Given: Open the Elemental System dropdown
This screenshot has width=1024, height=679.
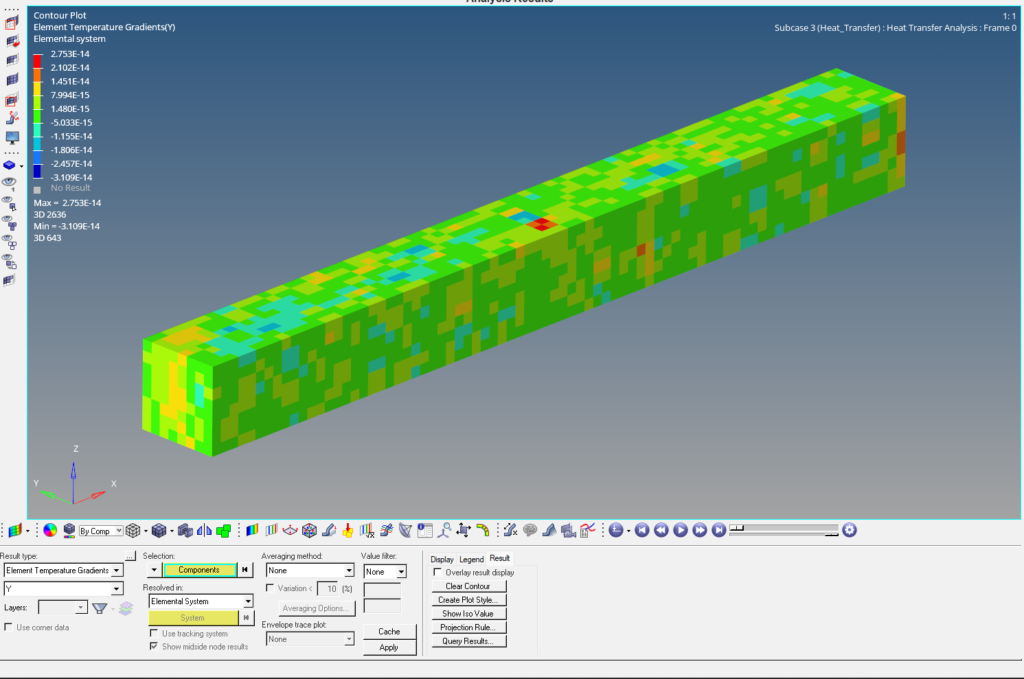Looking at the screenshot, I should pos(201,601).
